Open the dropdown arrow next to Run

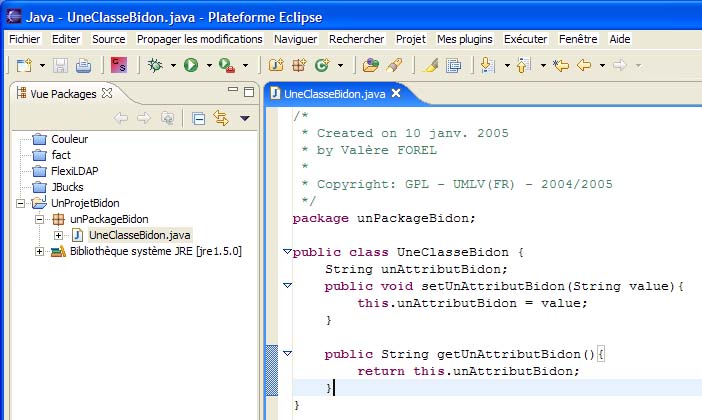[209, 66]
